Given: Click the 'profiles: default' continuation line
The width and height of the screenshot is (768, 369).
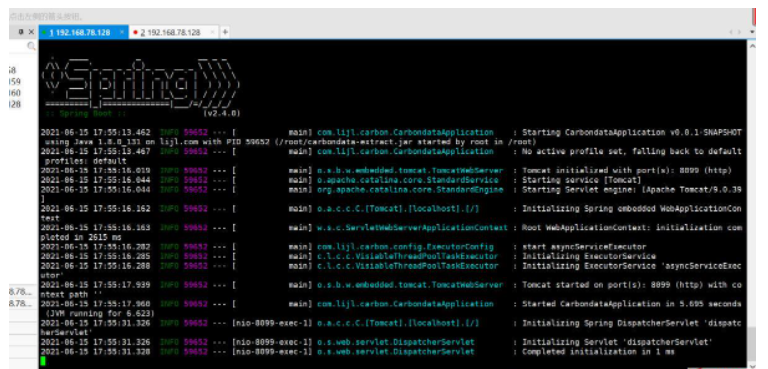Looking at the screenshot, I should coord(86,161).
